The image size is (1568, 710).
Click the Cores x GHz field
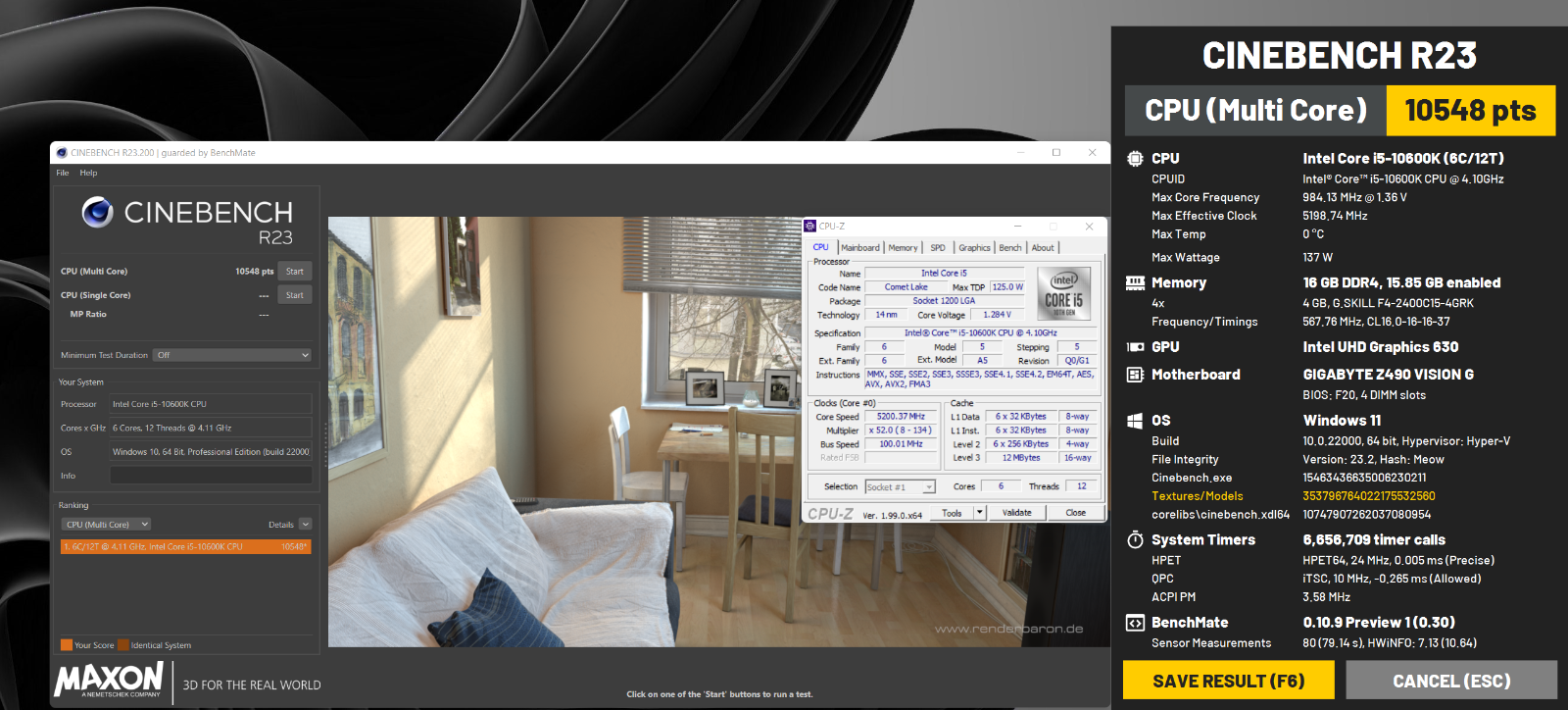[x=211, y=428]
